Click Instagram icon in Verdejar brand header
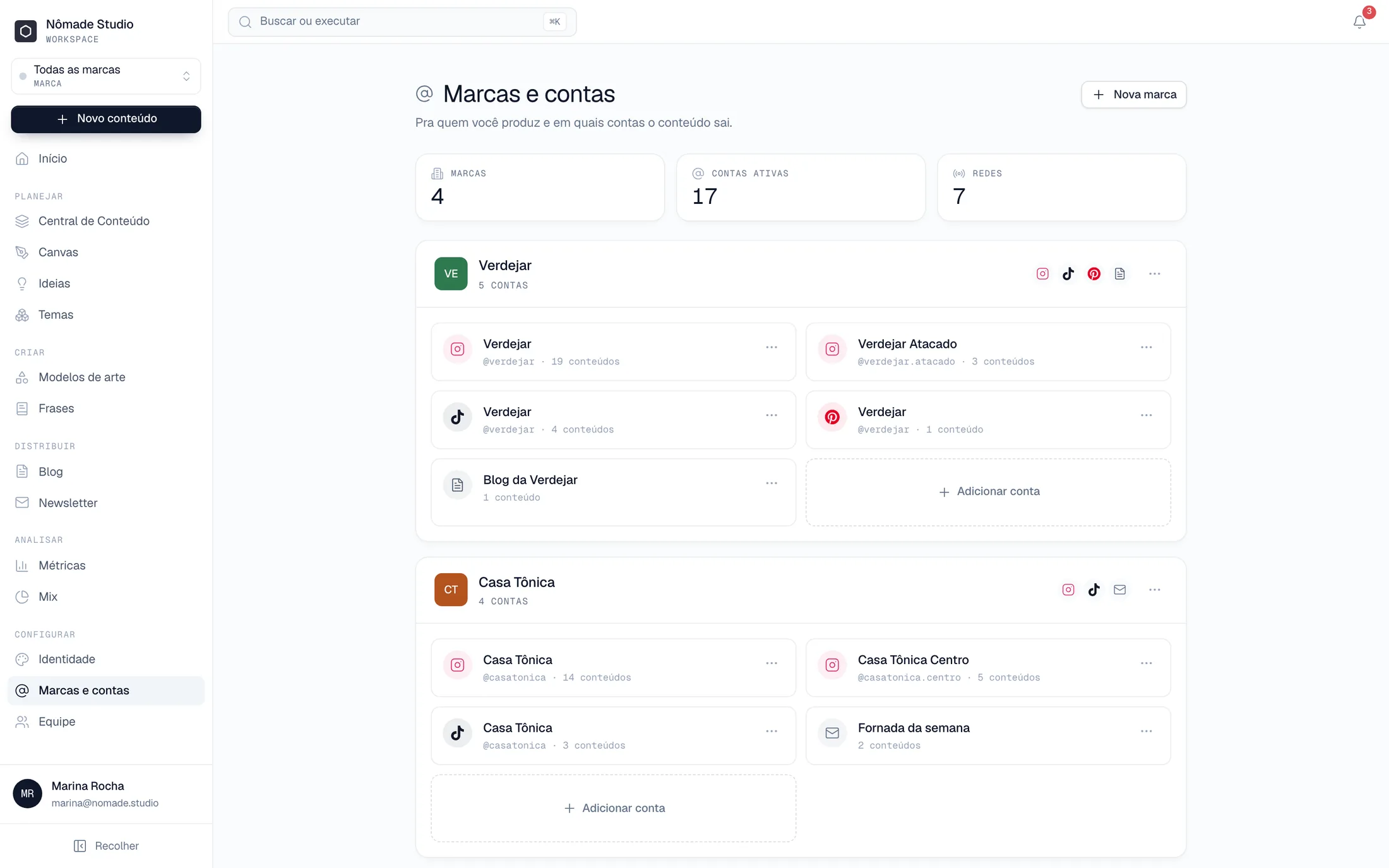This screenshot has width=1389, height=868. click(1042, 273)
